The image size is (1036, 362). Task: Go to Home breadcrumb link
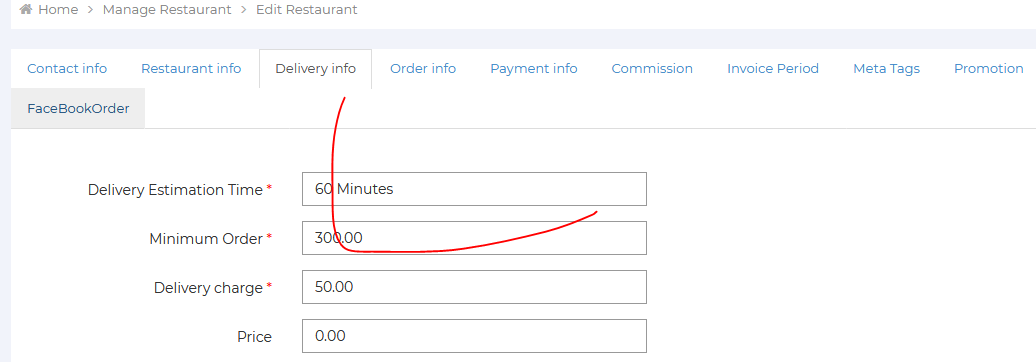click(58, 10)
